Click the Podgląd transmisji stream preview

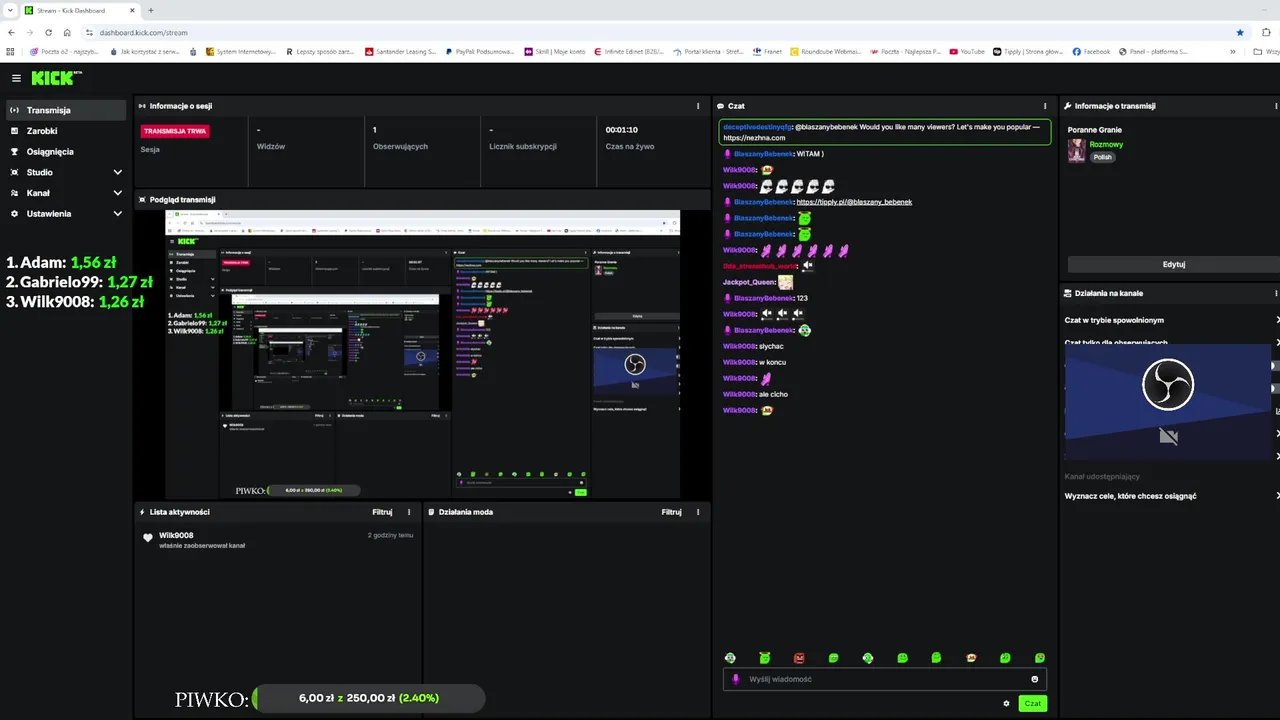(422, 354)
